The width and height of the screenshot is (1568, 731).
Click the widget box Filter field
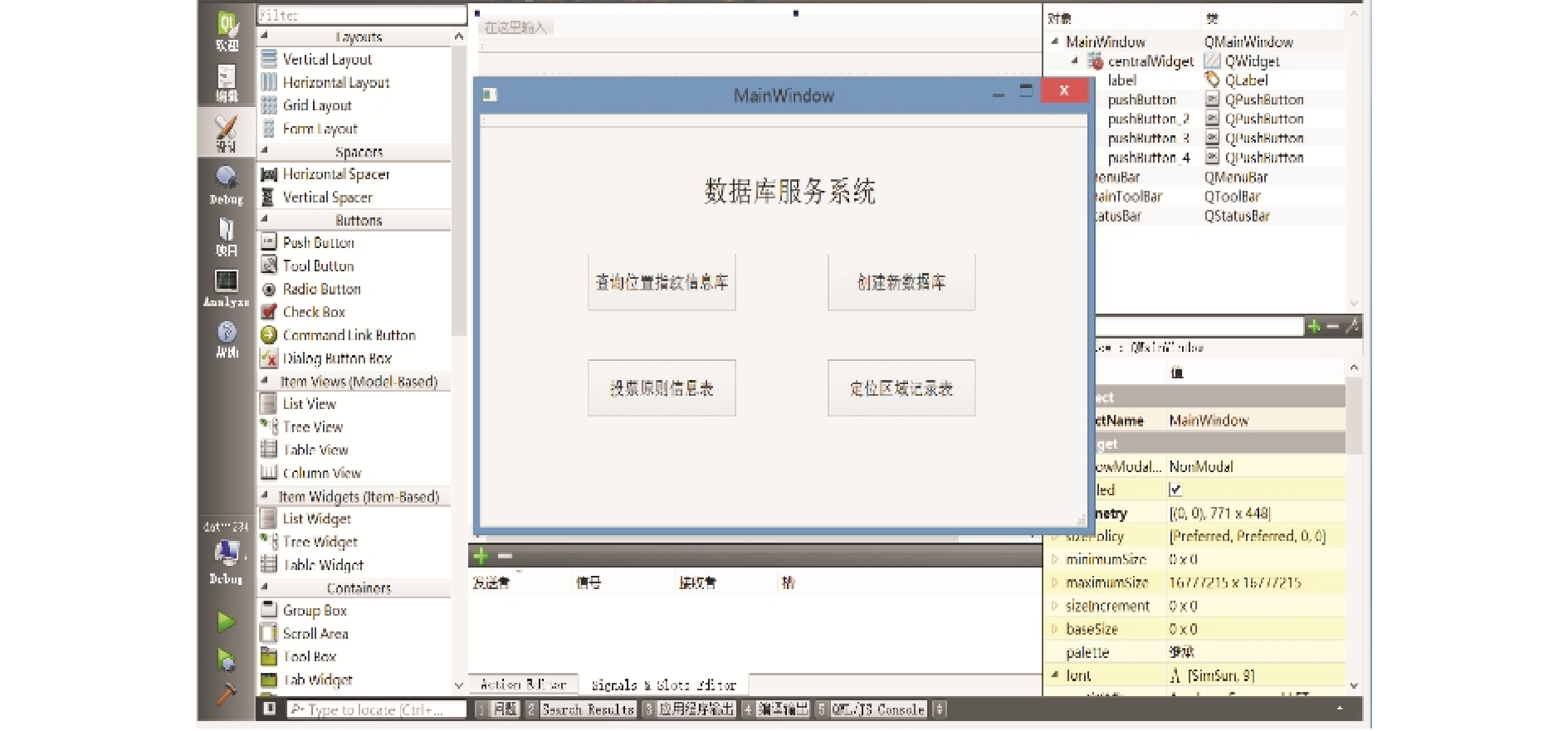coord(361,15)
